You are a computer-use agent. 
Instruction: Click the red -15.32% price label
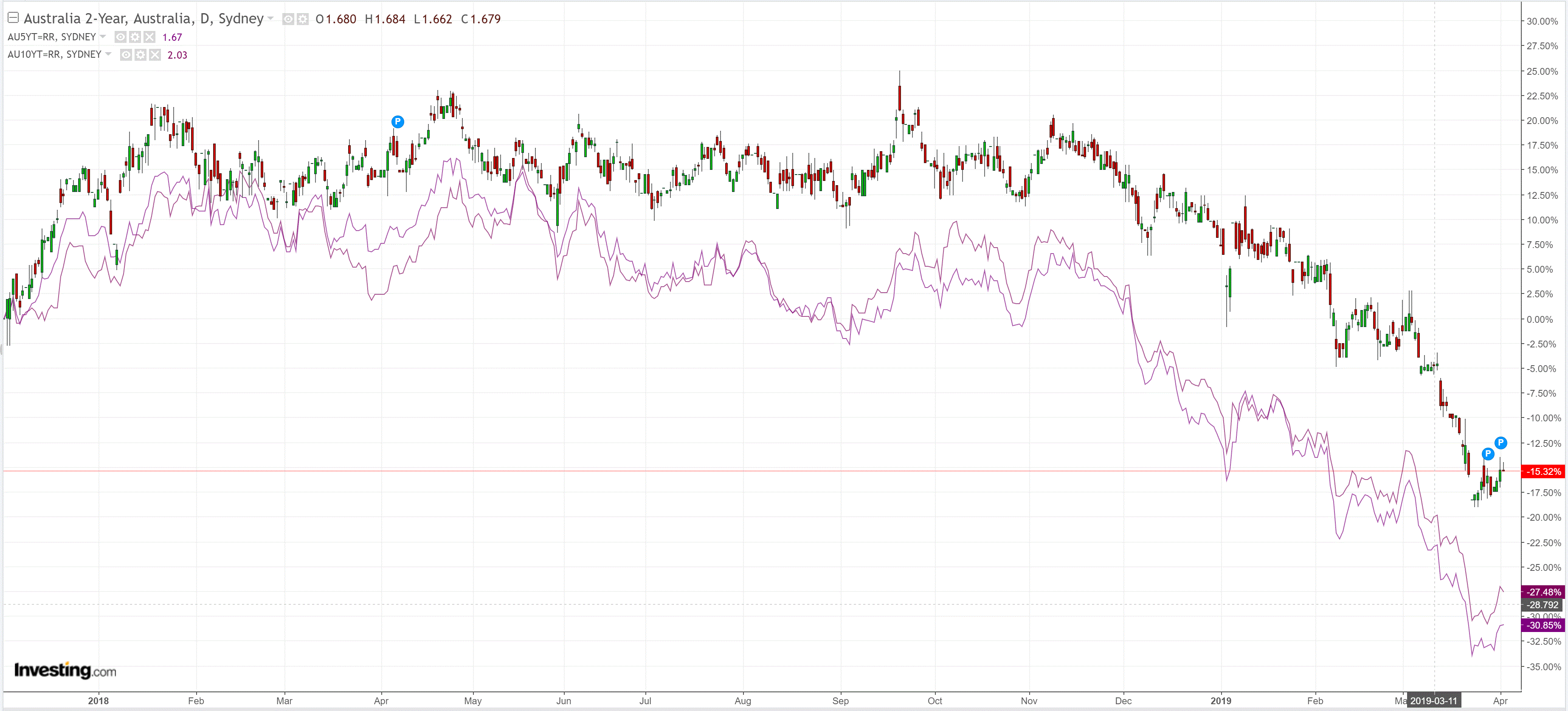coord(1543,471)
